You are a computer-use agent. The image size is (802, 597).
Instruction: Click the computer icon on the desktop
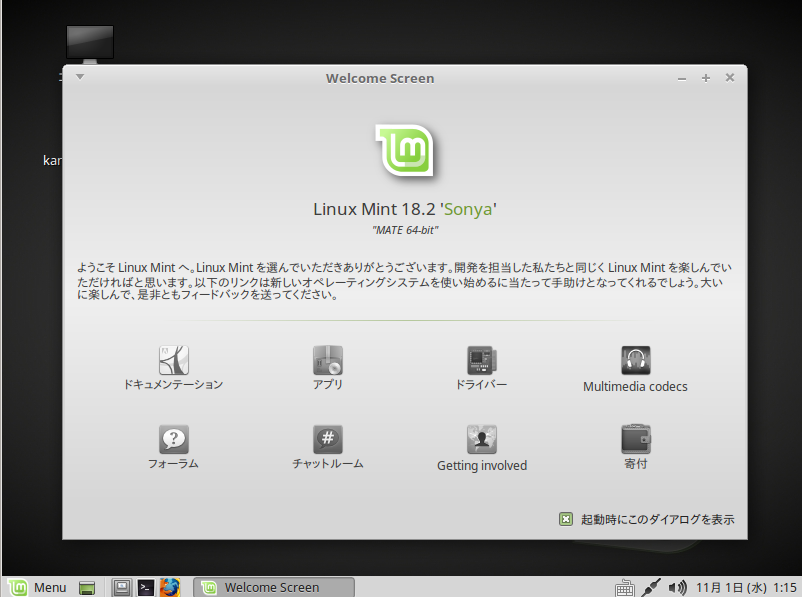[x=90, y=43]
